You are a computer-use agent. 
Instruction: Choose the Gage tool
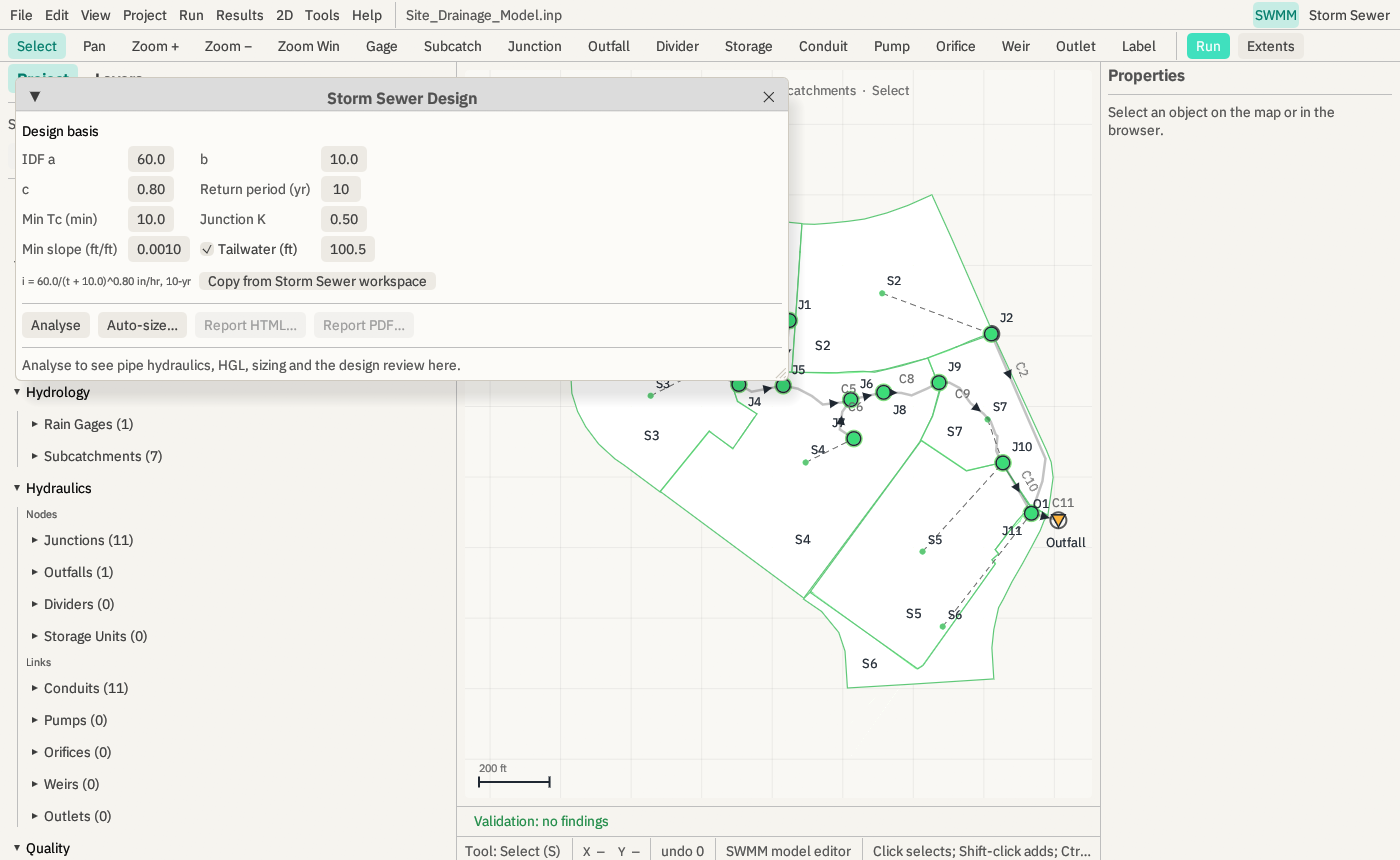(382, 46)
